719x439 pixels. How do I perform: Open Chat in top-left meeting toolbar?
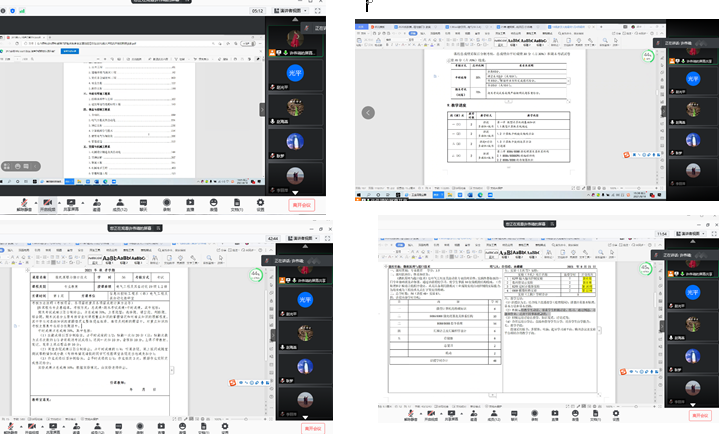(x=143, y=202)
